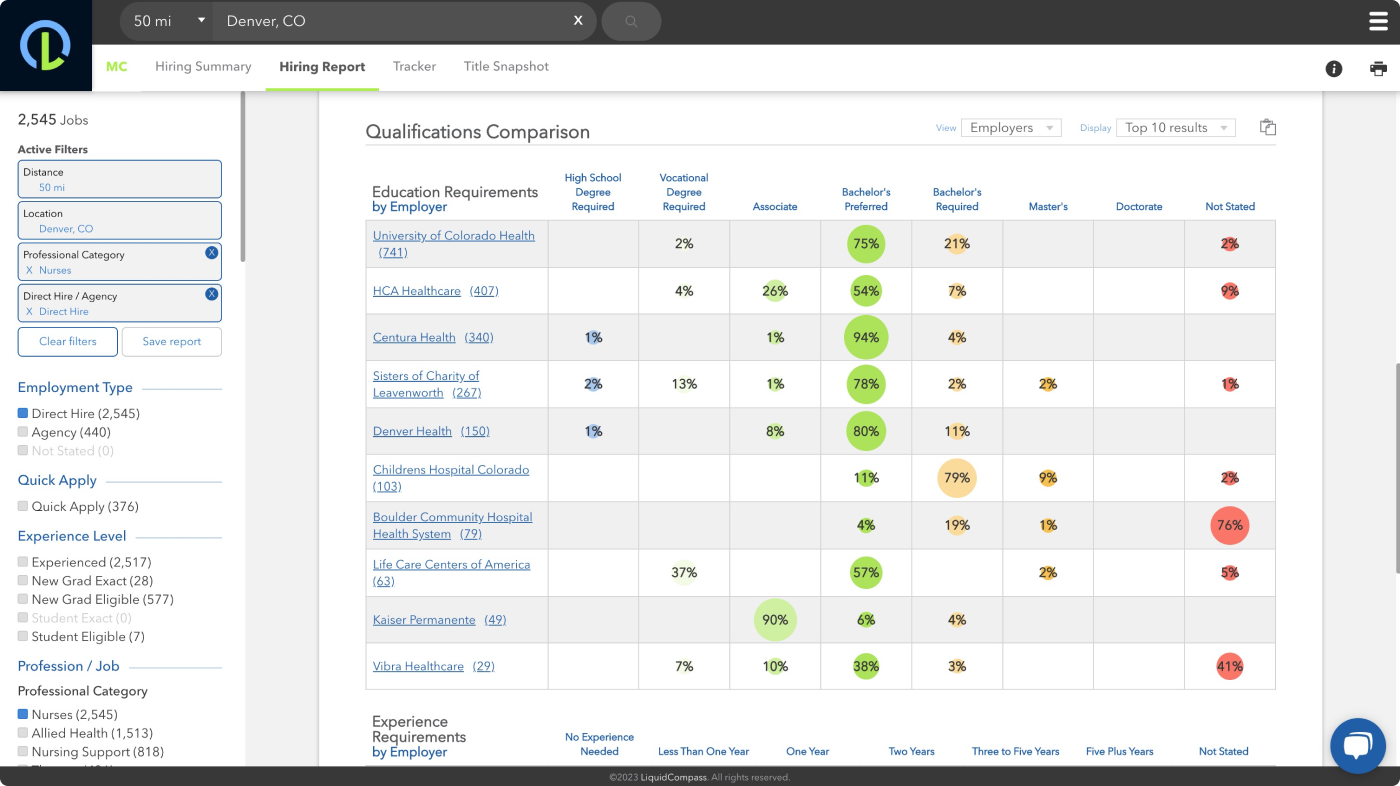Click the print icon
The height and width of the screenshot is (786, 1400).
[1379, 68]
